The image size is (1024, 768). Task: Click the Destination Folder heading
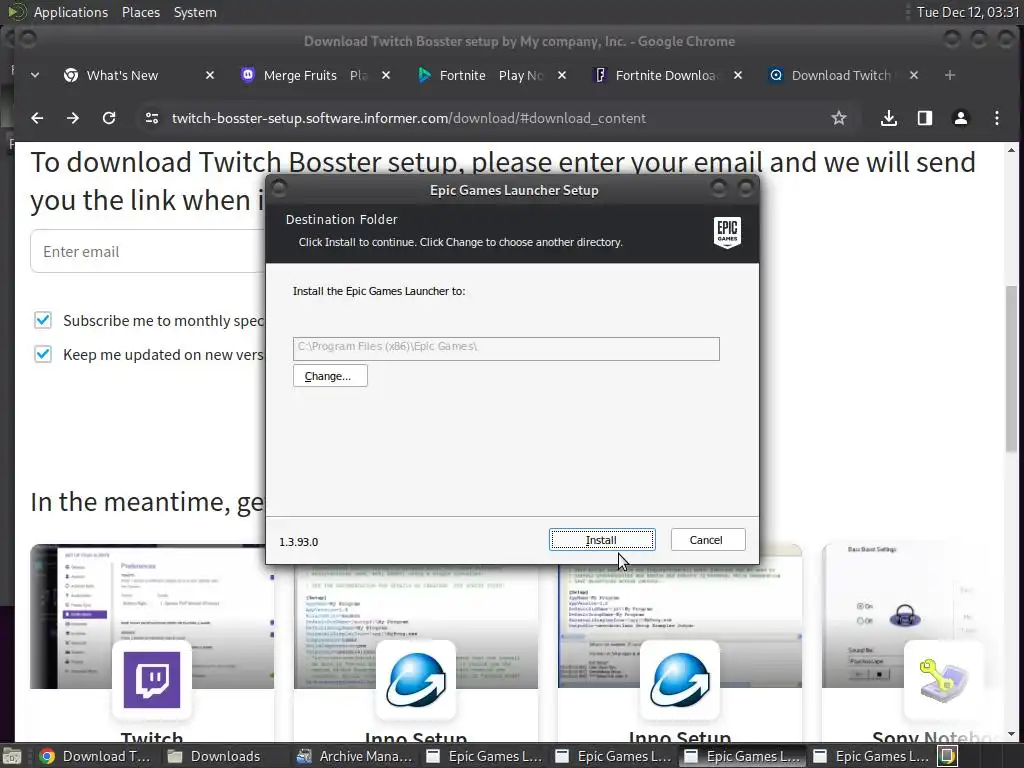[342, 219]
